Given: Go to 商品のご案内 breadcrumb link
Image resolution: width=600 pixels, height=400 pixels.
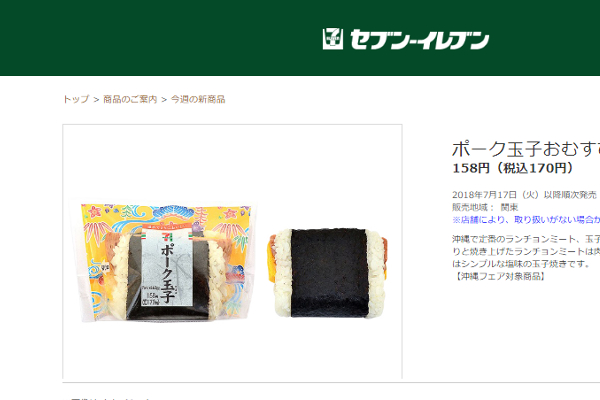Looking at the screenshot, I should tap(130, 100).
